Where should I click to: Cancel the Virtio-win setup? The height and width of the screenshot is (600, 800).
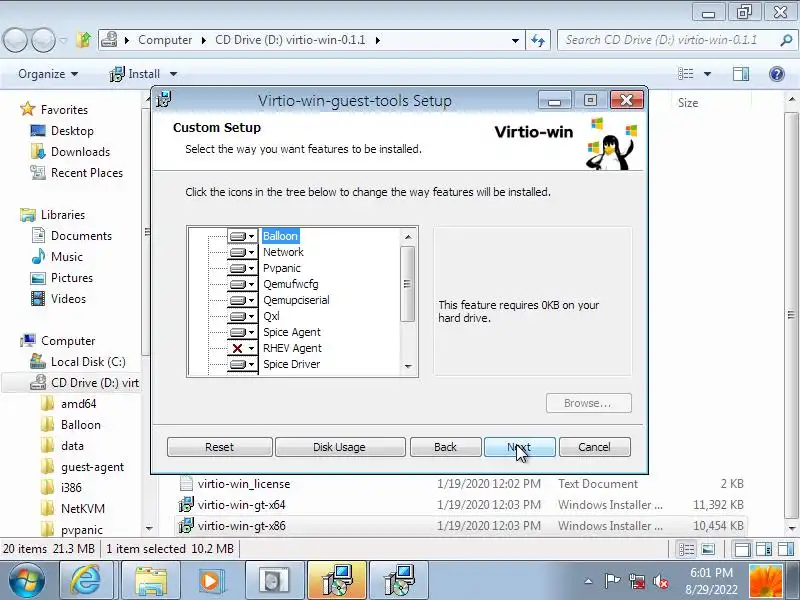[x=594, y=447]
